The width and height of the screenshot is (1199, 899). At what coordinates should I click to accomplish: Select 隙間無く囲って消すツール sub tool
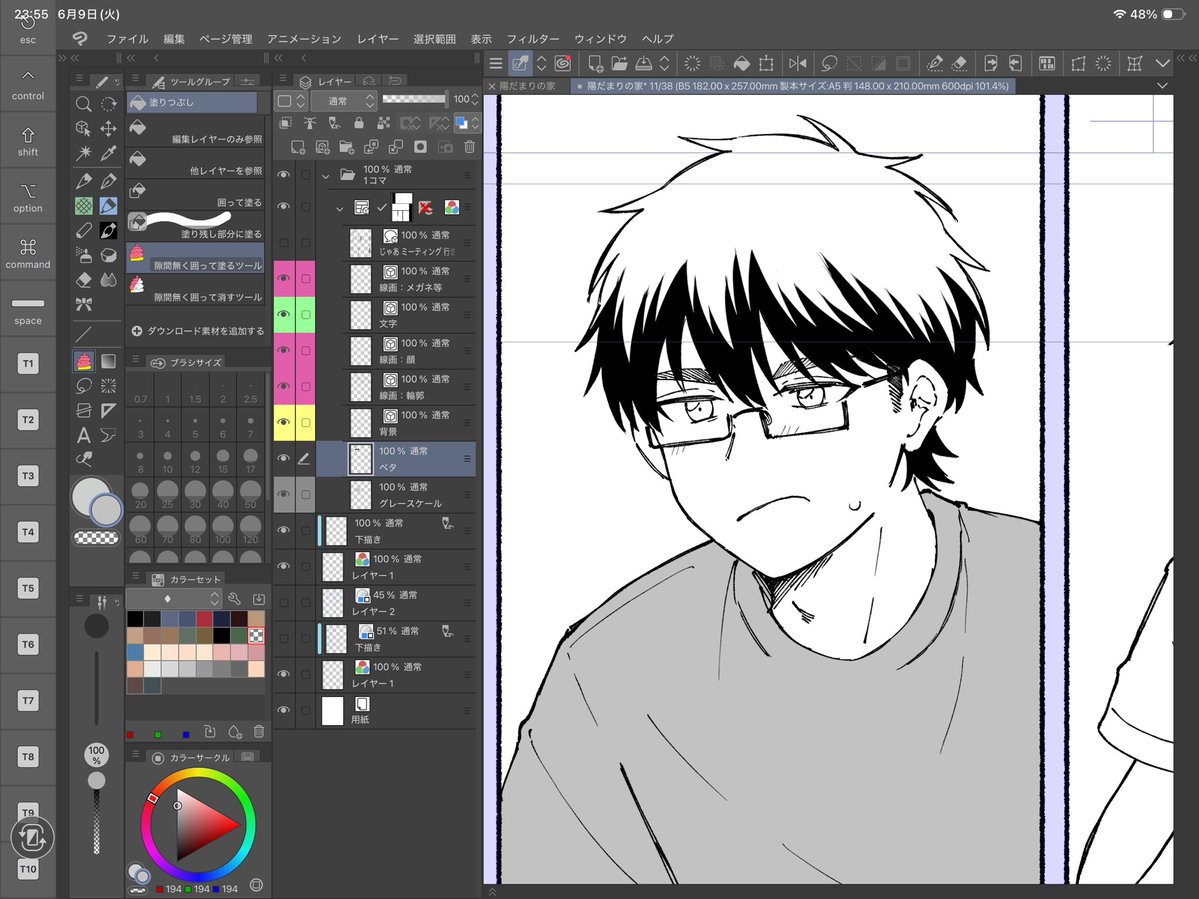[x=196, y=289]
